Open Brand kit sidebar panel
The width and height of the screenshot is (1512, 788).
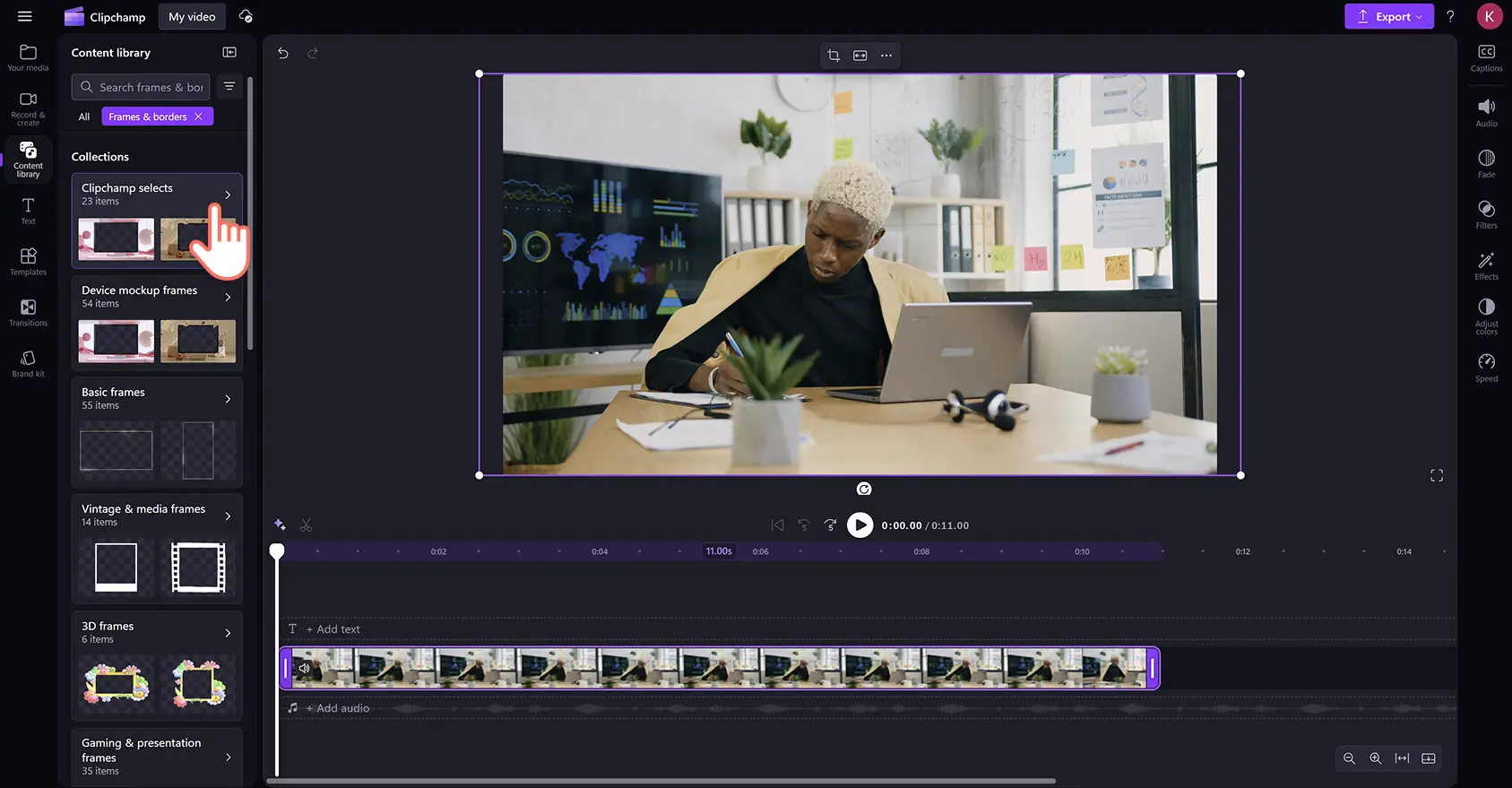coord(28,364)
